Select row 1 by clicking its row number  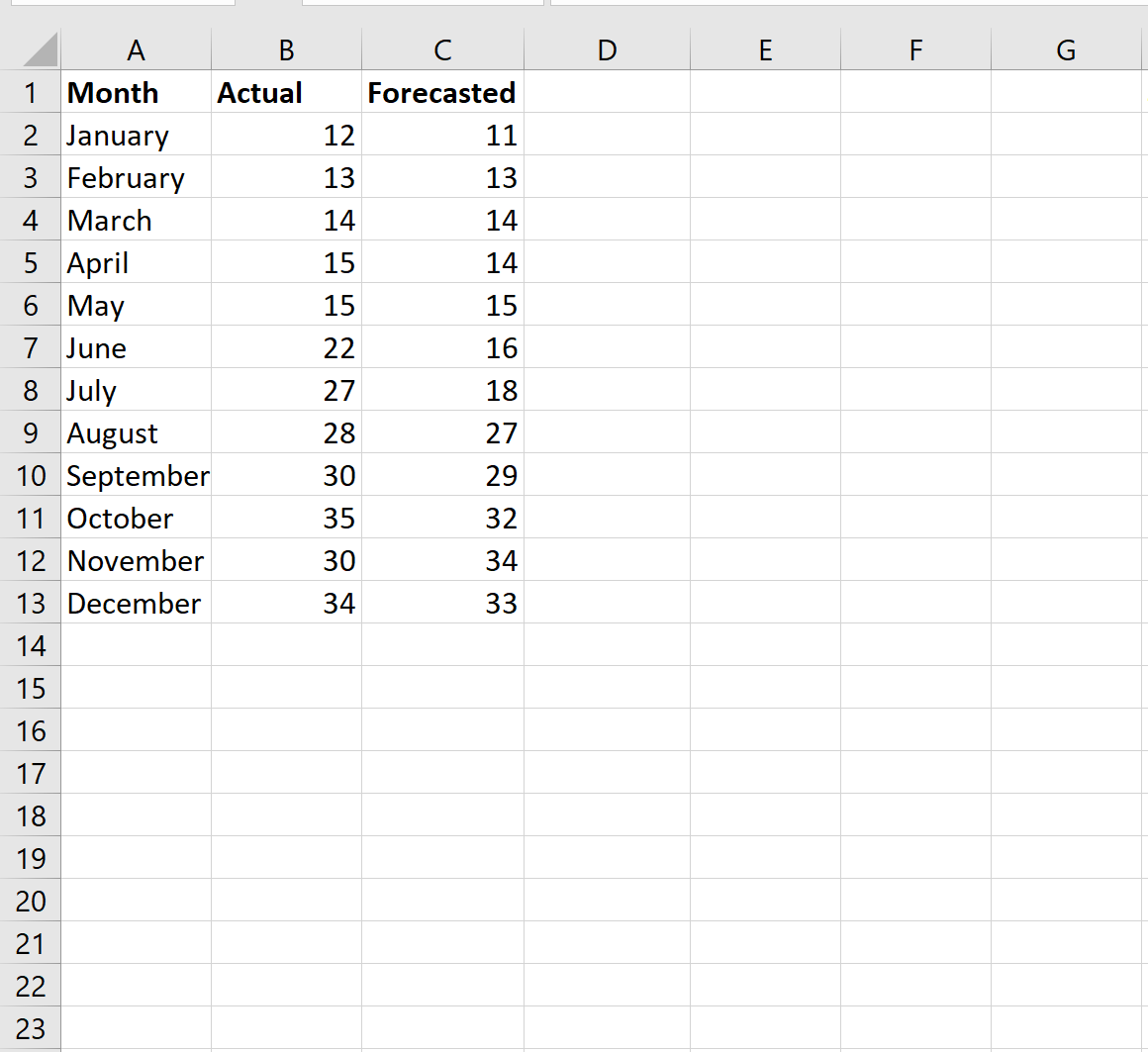(31, 92)
